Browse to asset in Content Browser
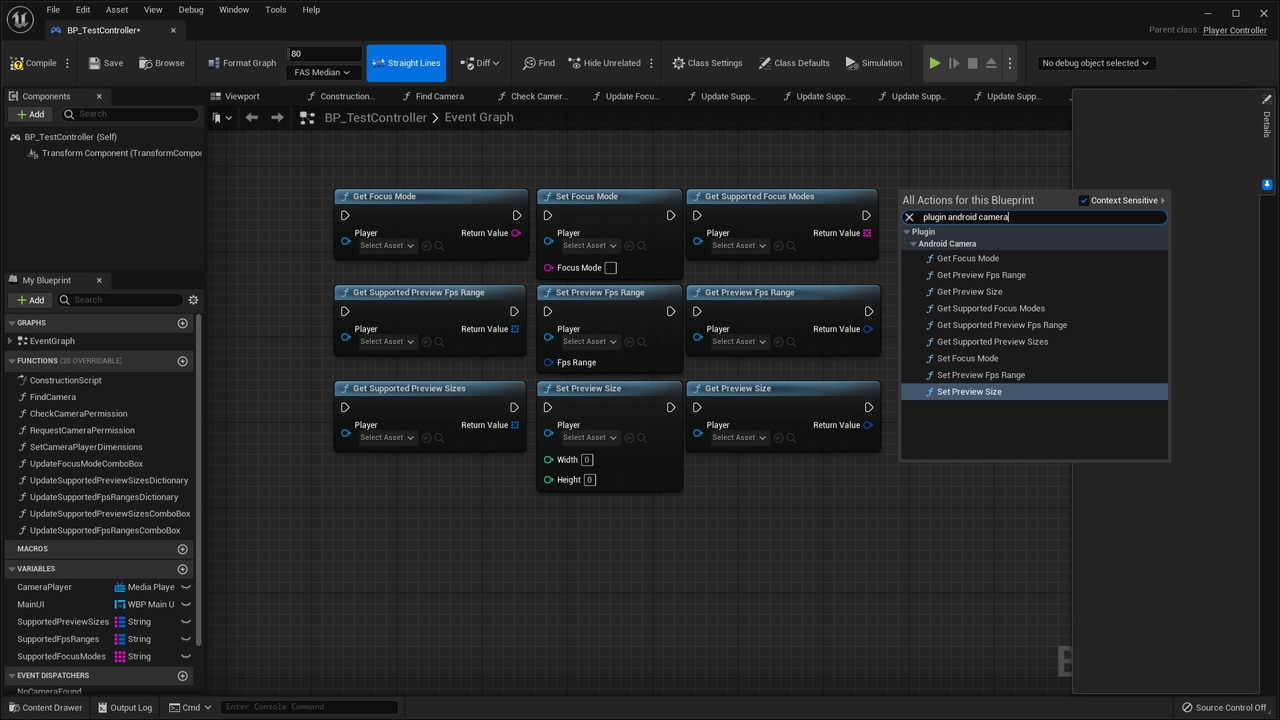This screenshot has width=1280, height=720. coord(161,63)
